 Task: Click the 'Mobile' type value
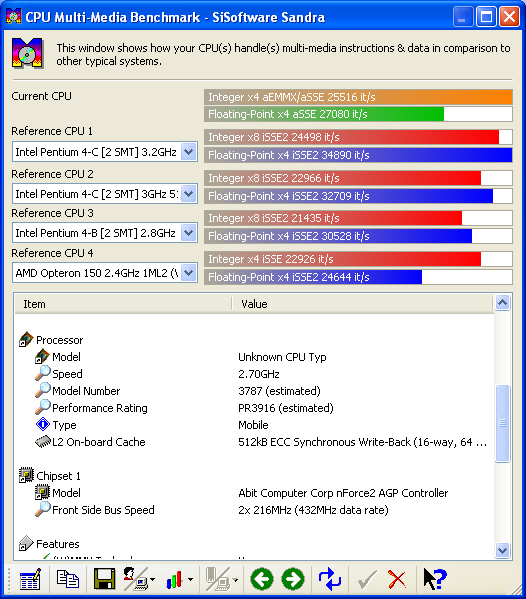click(x=253, y=425)
